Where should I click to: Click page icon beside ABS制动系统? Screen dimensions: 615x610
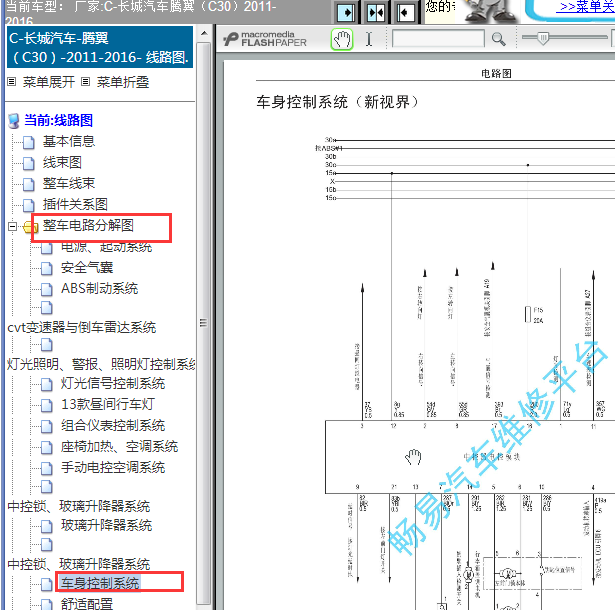click(x=47, y=290)
